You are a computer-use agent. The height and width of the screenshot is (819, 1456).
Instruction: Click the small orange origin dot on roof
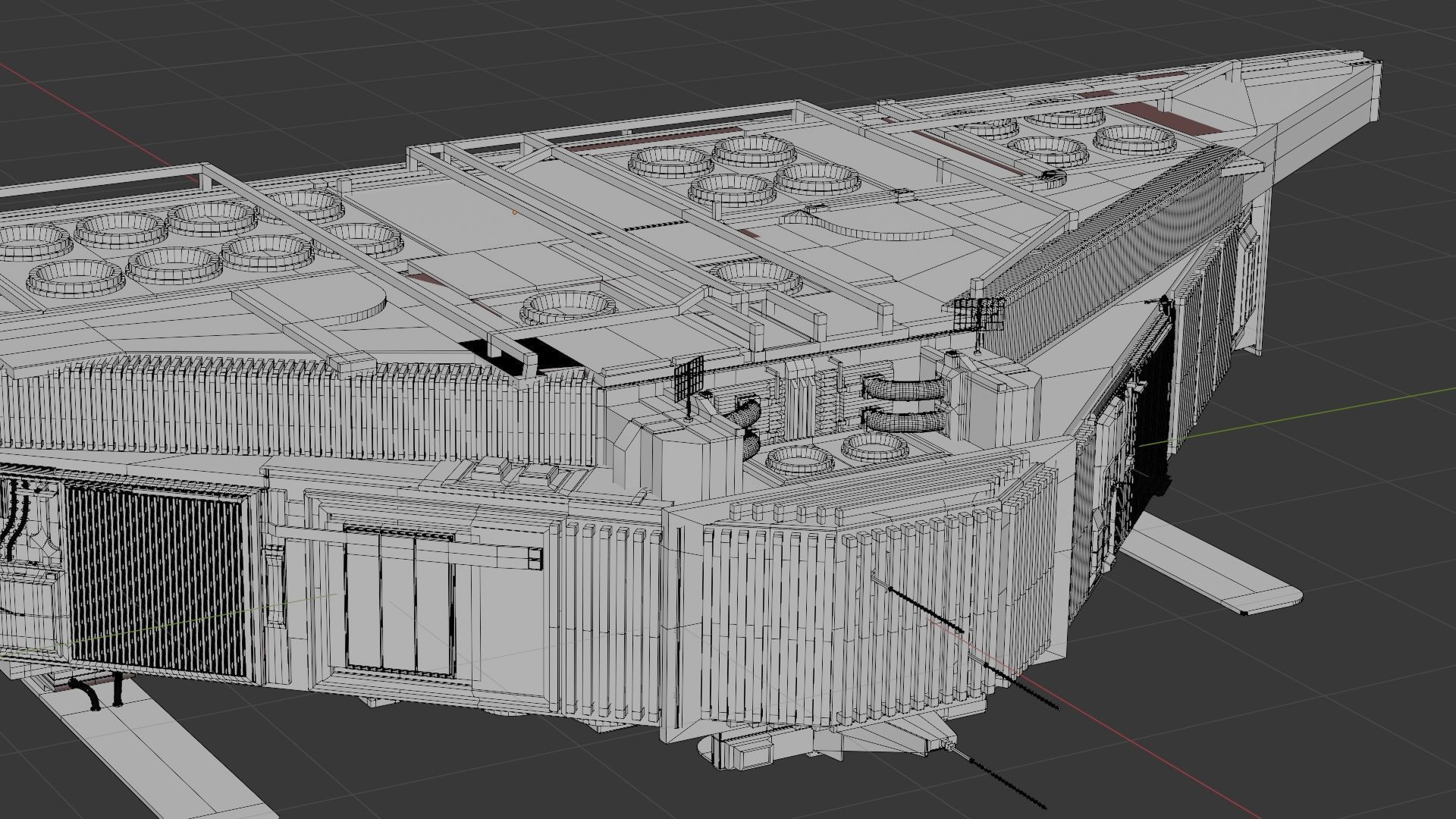click(x=514, y=212)
